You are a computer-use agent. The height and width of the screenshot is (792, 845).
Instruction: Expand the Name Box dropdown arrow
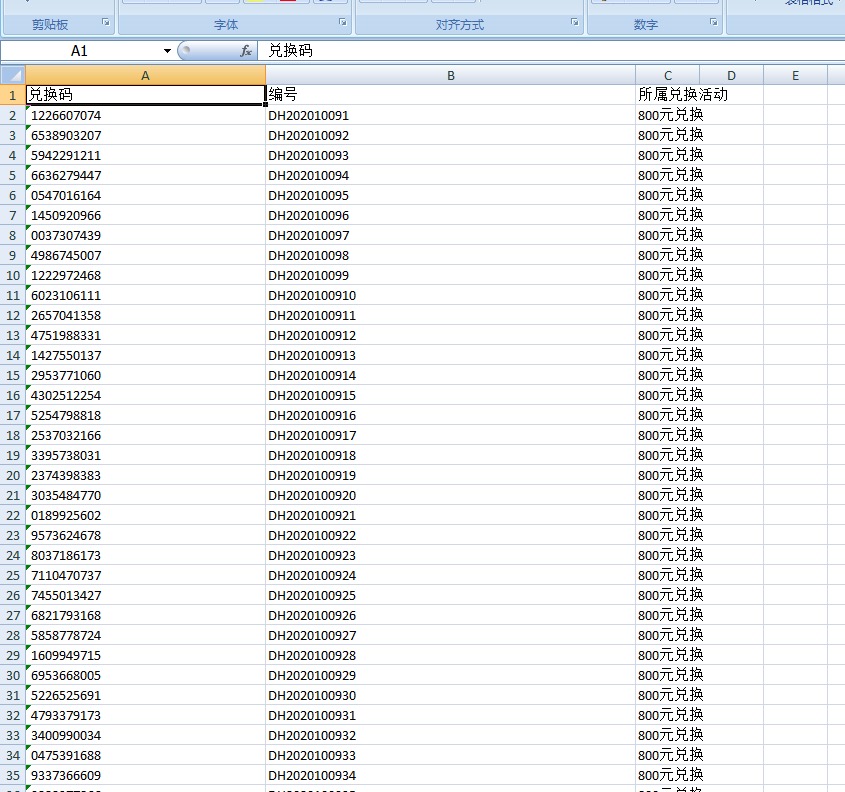click(167, 50)
